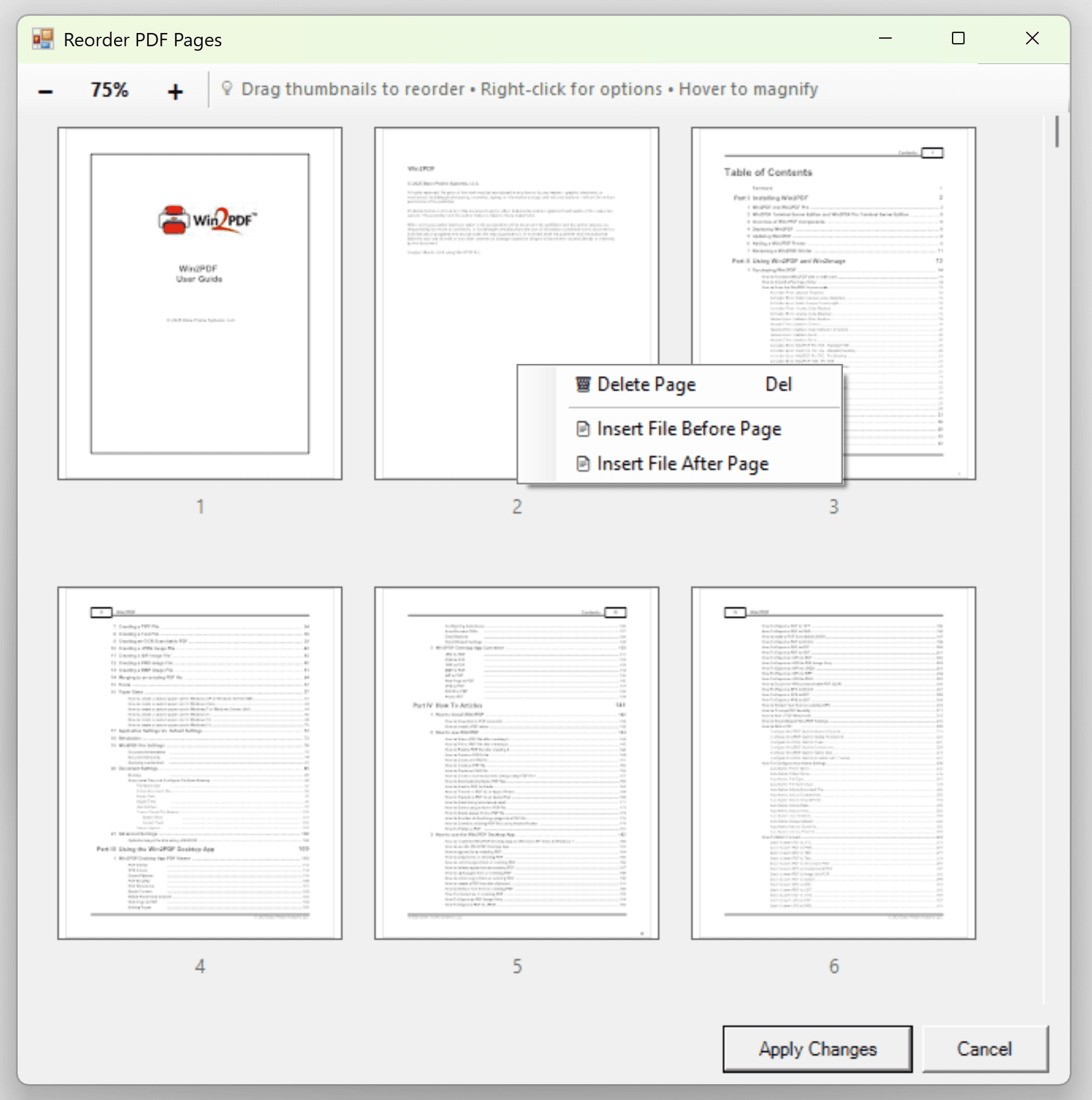The width and height of the screenshot is (1092, 1100).
Task: Click the file icon beside Insert File After Page
Action: [584, 463]
